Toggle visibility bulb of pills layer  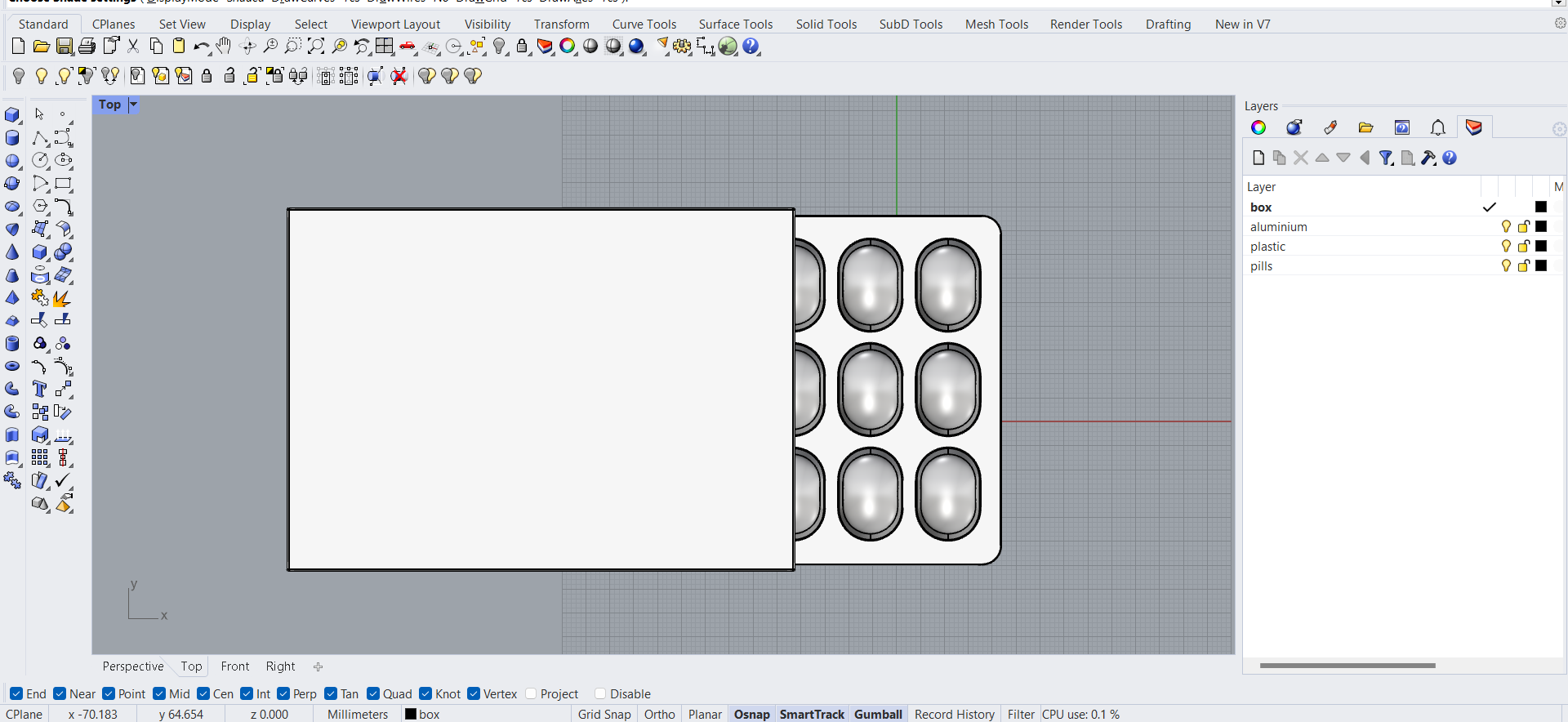pos(1506,265)
